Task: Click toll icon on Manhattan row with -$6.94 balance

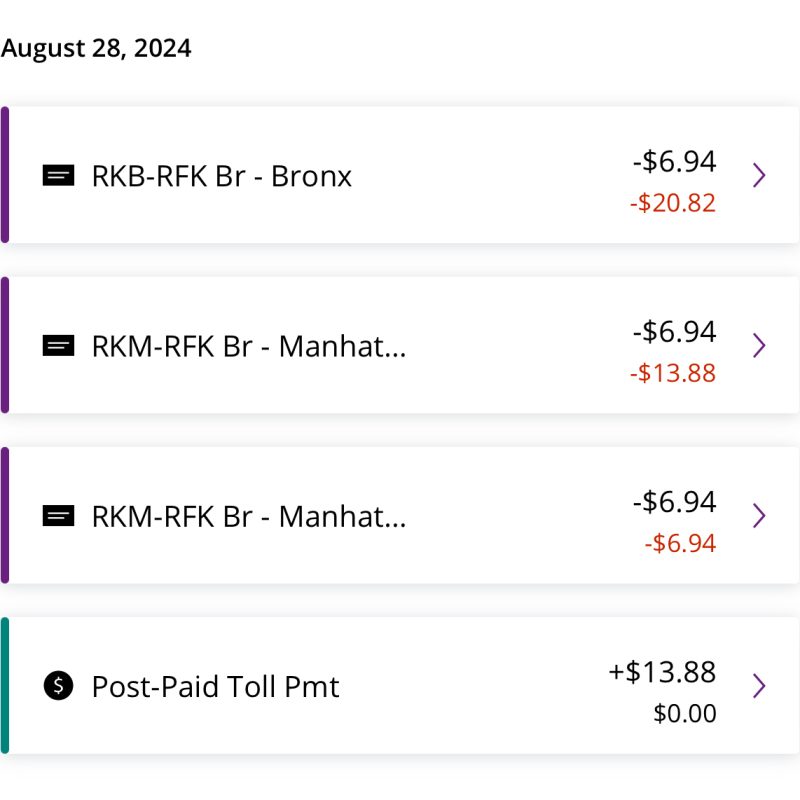Action: (58, 516)
